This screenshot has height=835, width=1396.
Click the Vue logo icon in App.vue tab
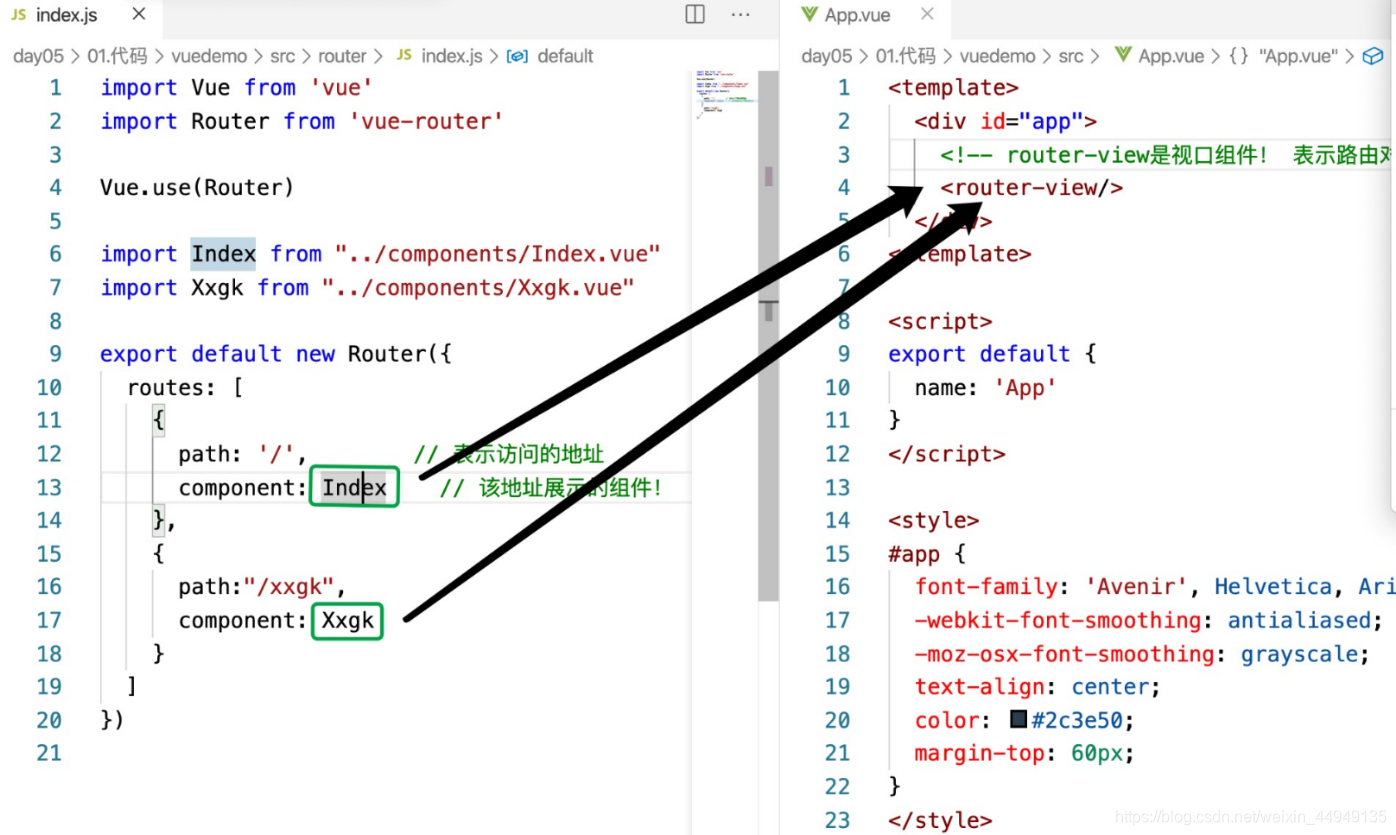coord(809,15)
